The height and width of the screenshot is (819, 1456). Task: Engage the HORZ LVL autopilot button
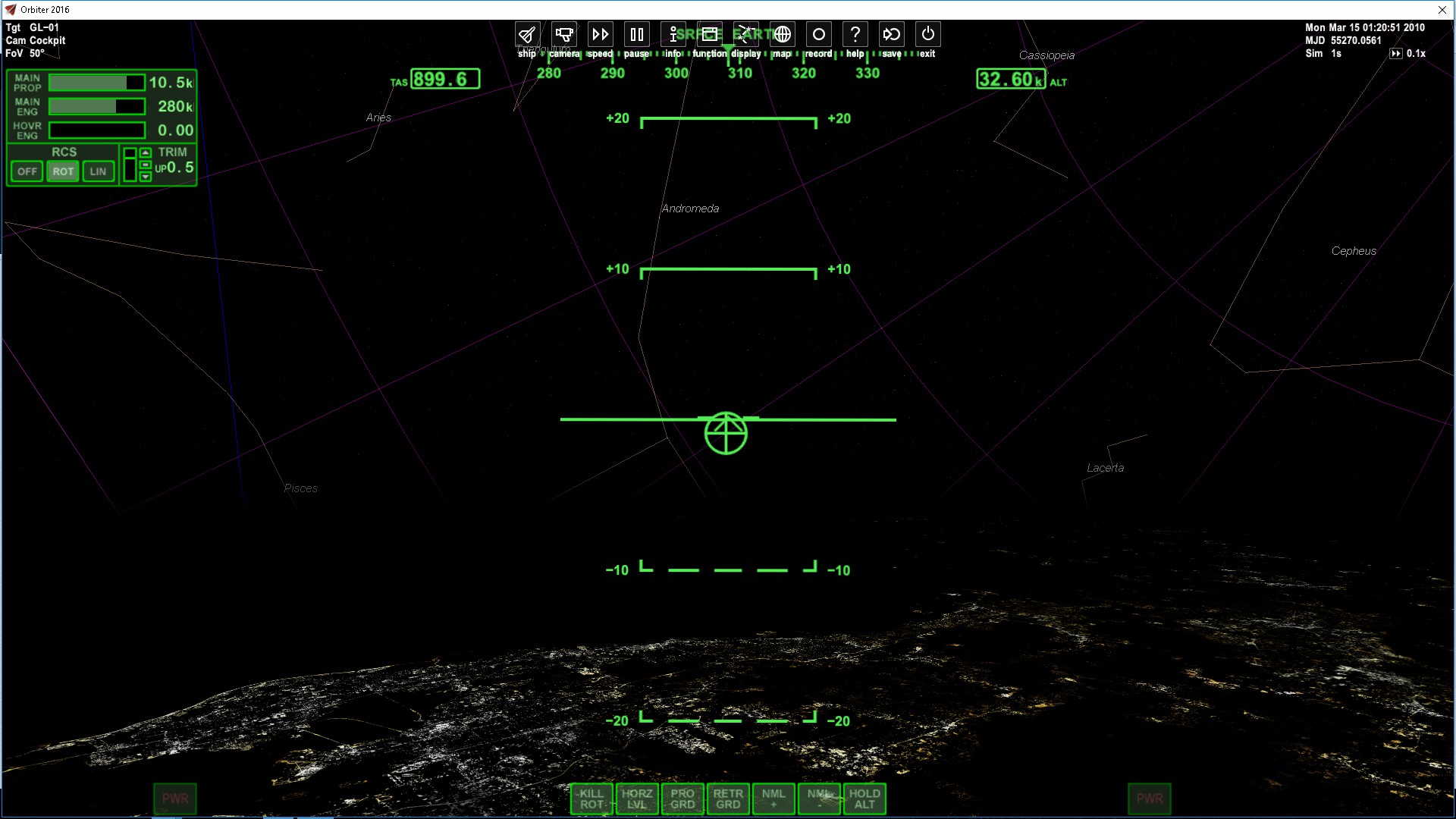point(637,799)
